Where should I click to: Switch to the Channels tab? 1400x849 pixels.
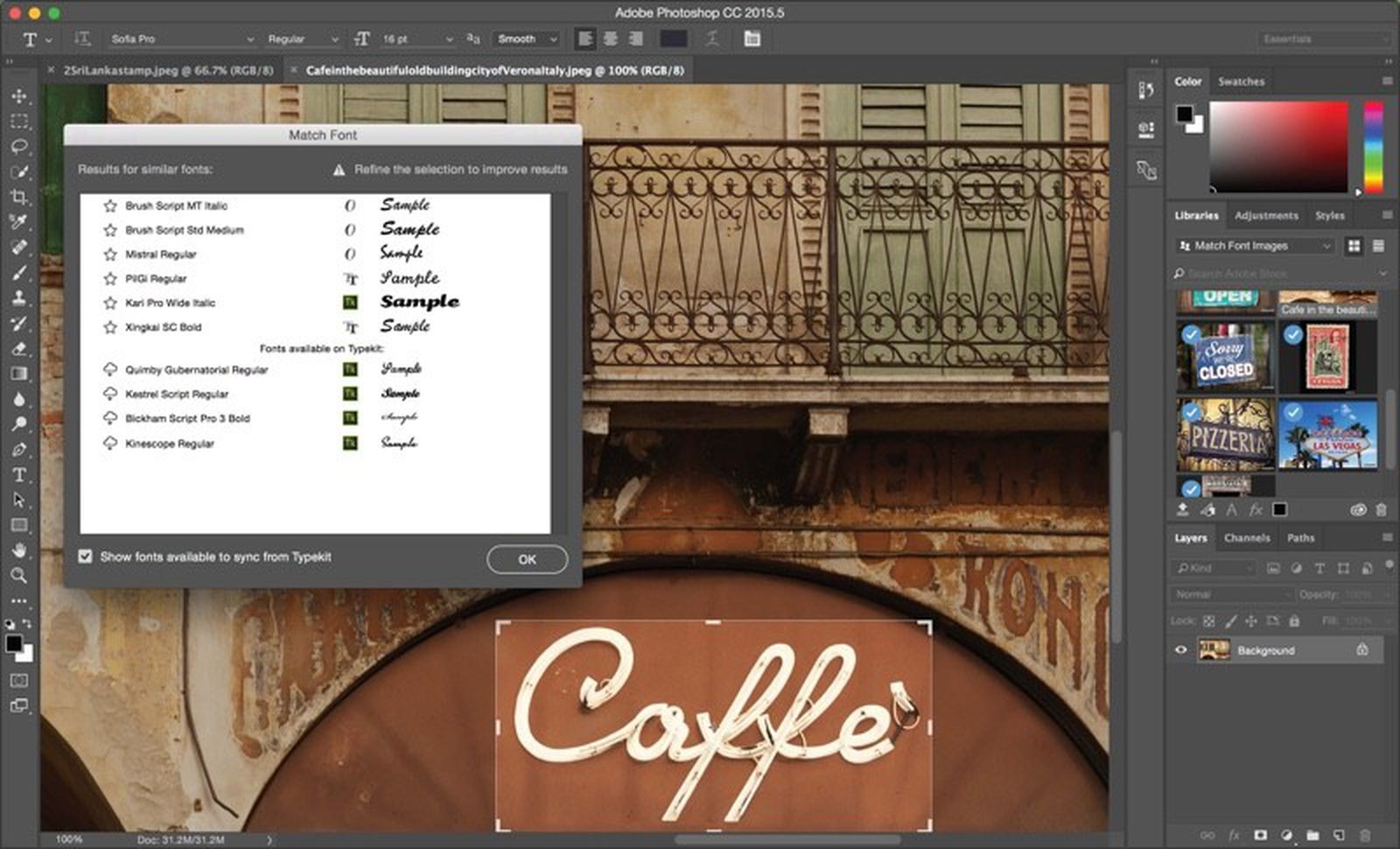[x=1247, y=538]
